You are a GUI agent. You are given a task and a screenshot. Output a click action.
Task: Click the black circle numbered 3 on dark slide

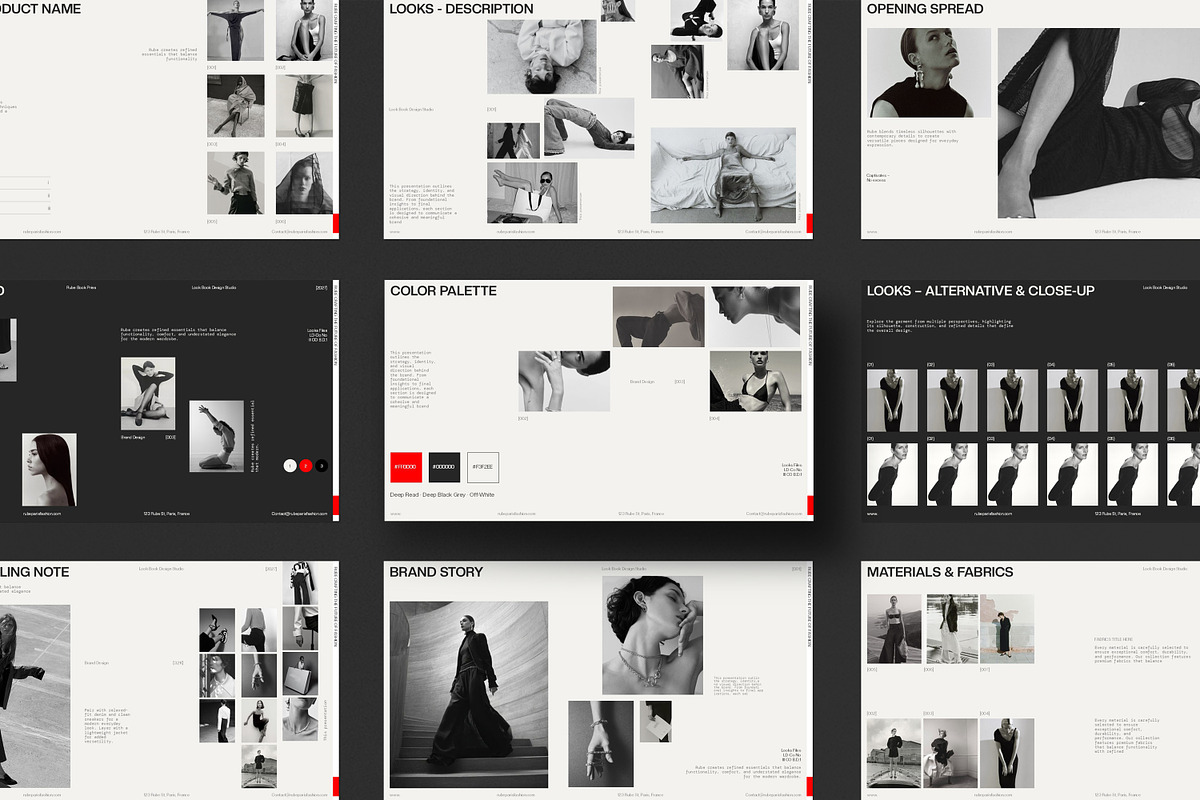(x=322, y=465)
